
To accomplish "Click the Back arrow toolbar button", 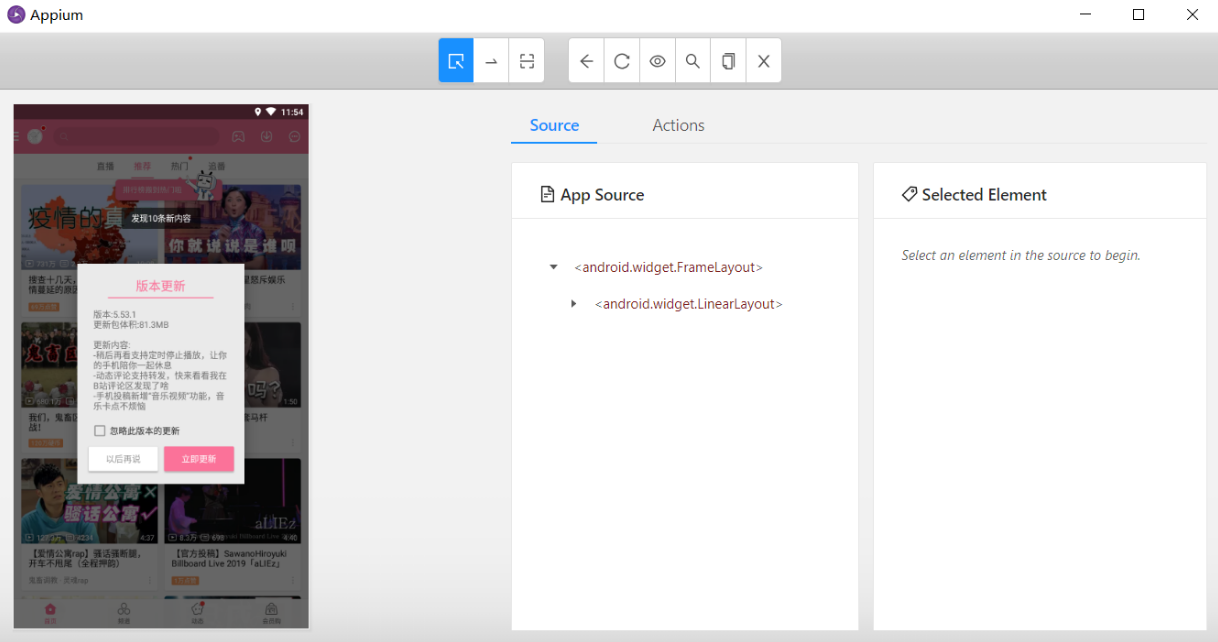I will pos(587,61).
